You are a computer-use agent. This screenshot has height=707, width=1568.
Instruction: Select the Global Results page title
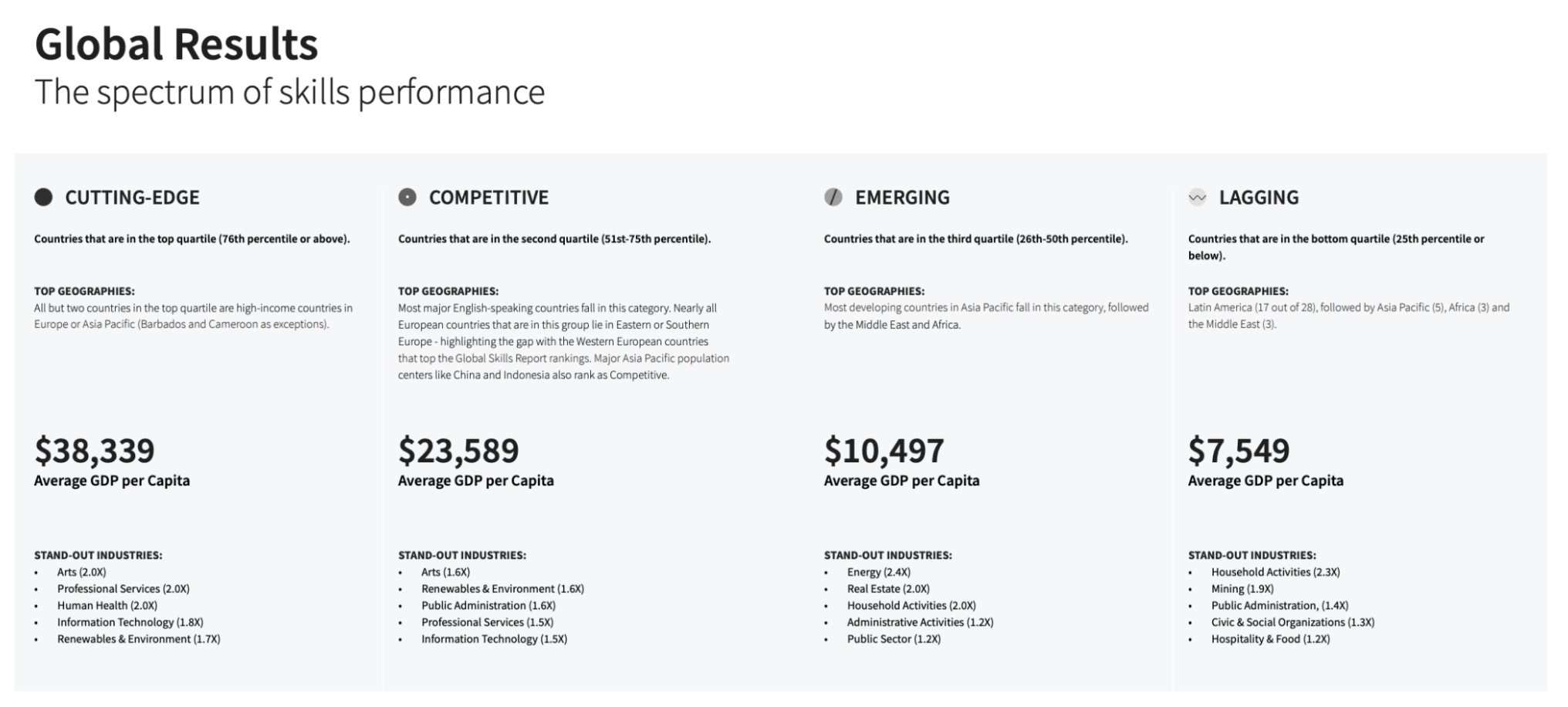177,44
